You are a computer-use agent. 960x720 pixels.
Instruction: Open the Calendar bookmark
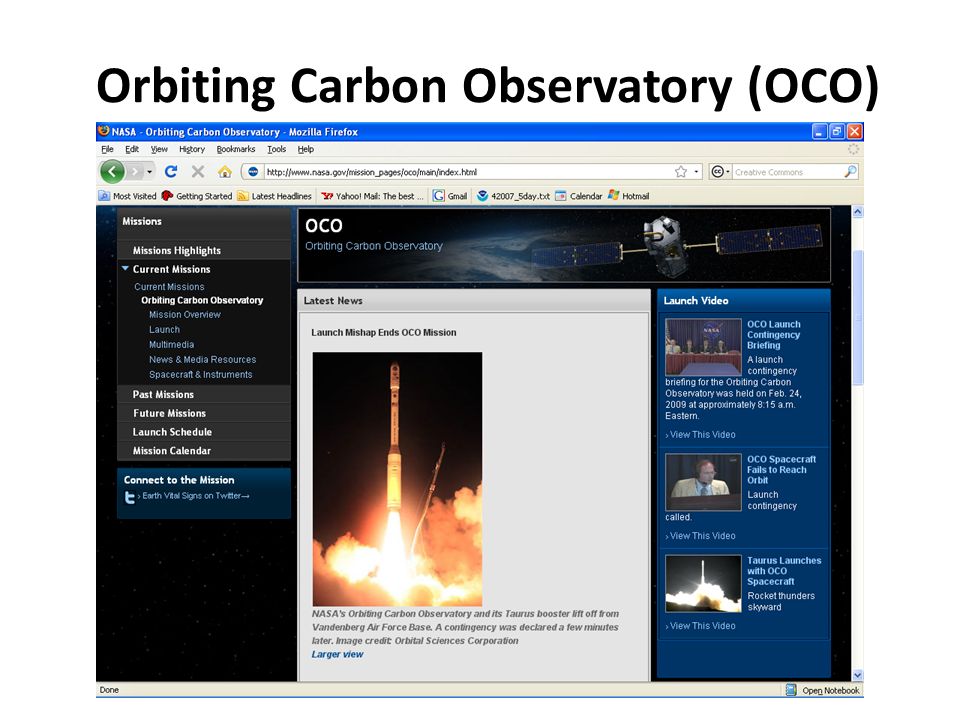(x=579, y=196)
